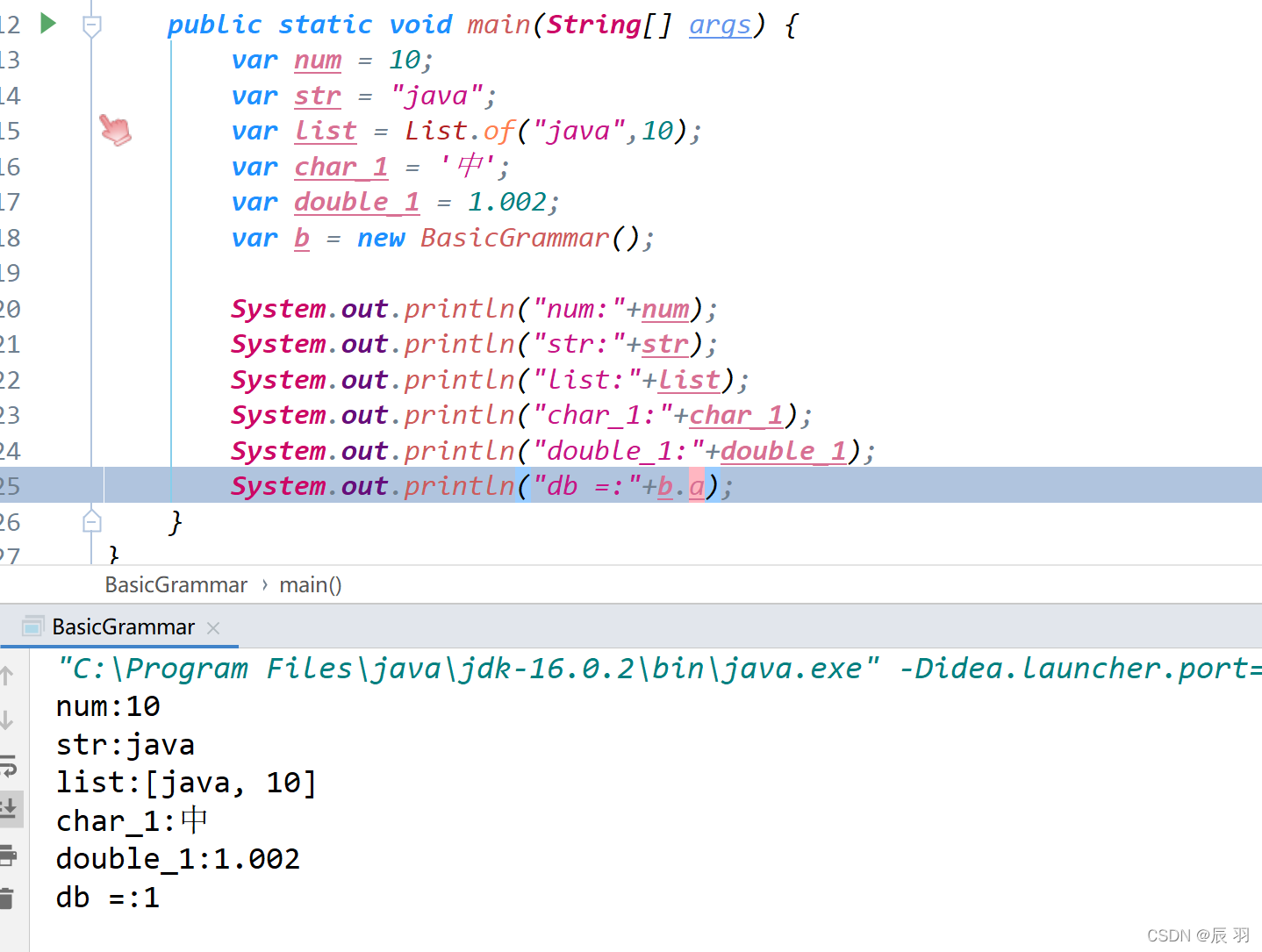Image resolution: width=1262 pixels, height=952 pixels.
Task: Click fold end marker at main's closing brace
Action: coord(91,522)
